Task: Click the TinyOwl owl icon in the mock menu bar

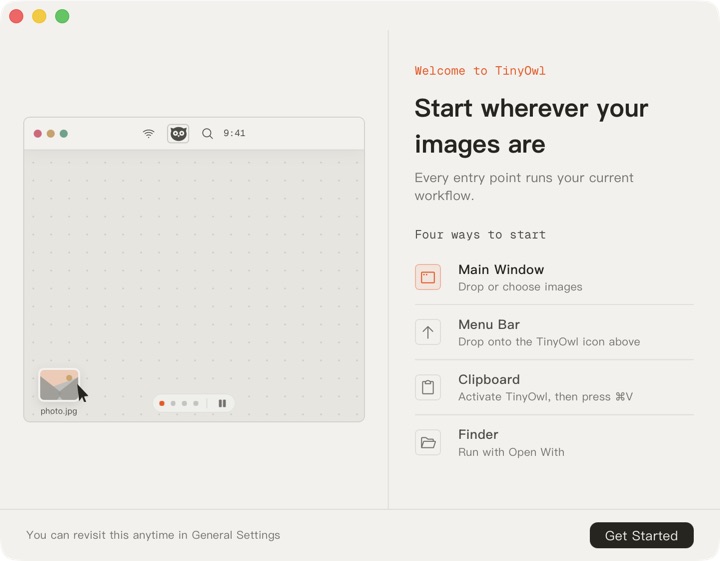Action: [x=178, y=134]
